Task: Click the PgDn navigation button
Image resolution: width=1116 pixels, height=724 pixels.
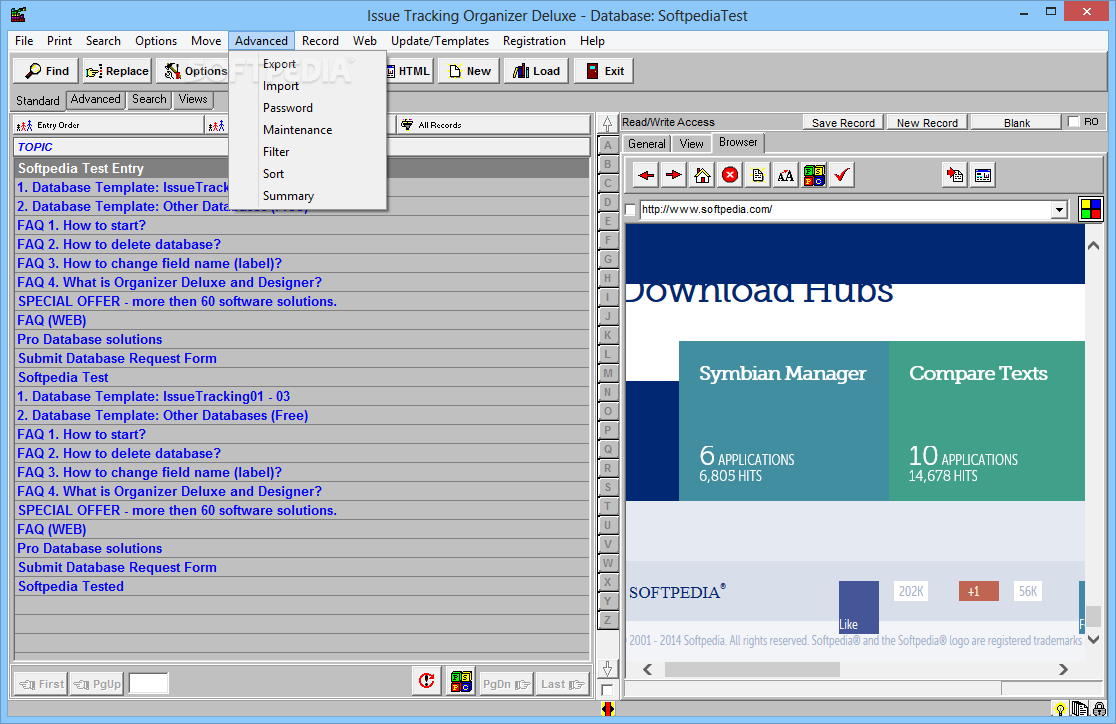Action: click(506, 684)
